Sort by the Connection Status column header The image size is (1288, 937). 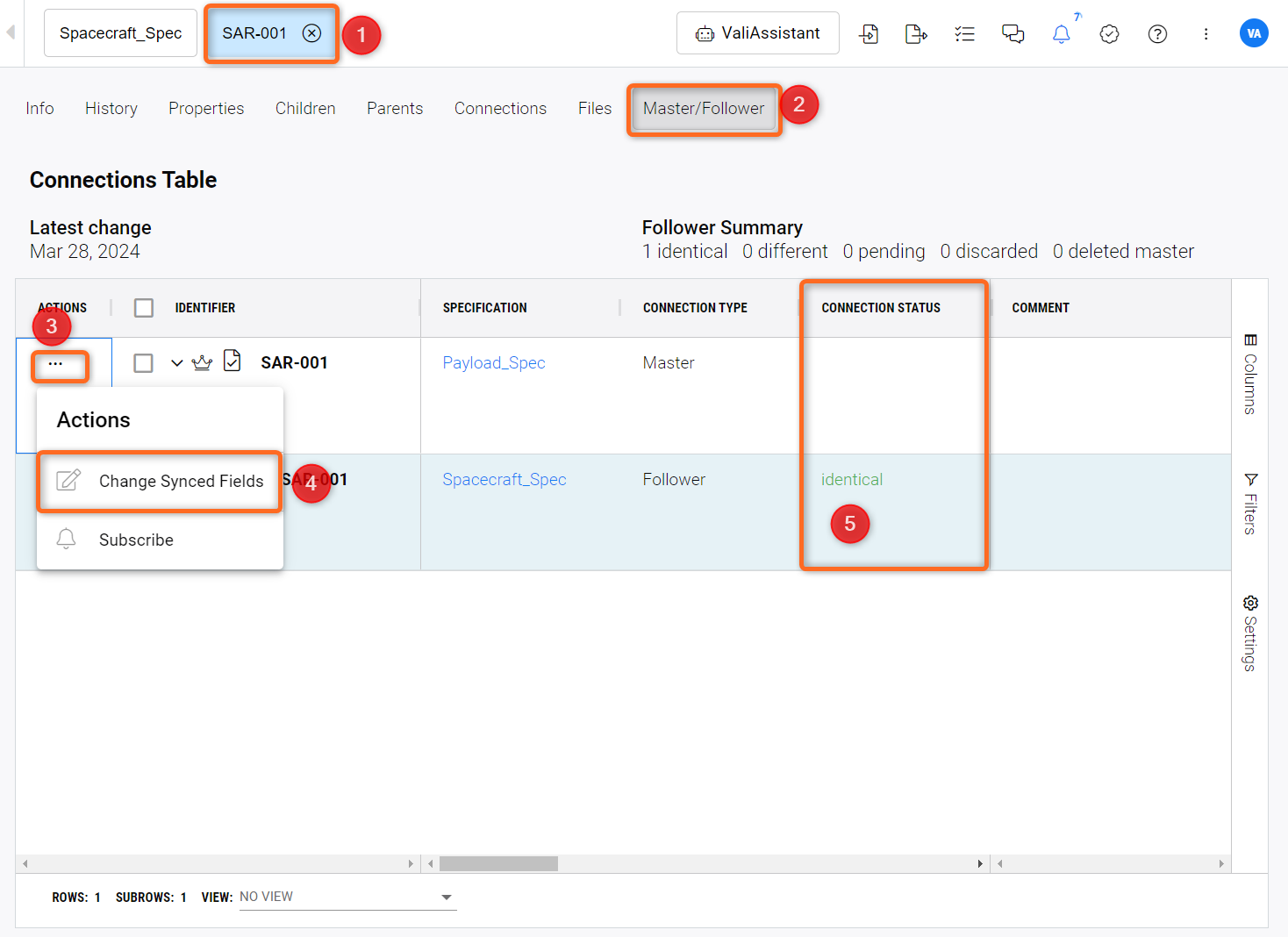pyautogui.click(x=881, y=308)
